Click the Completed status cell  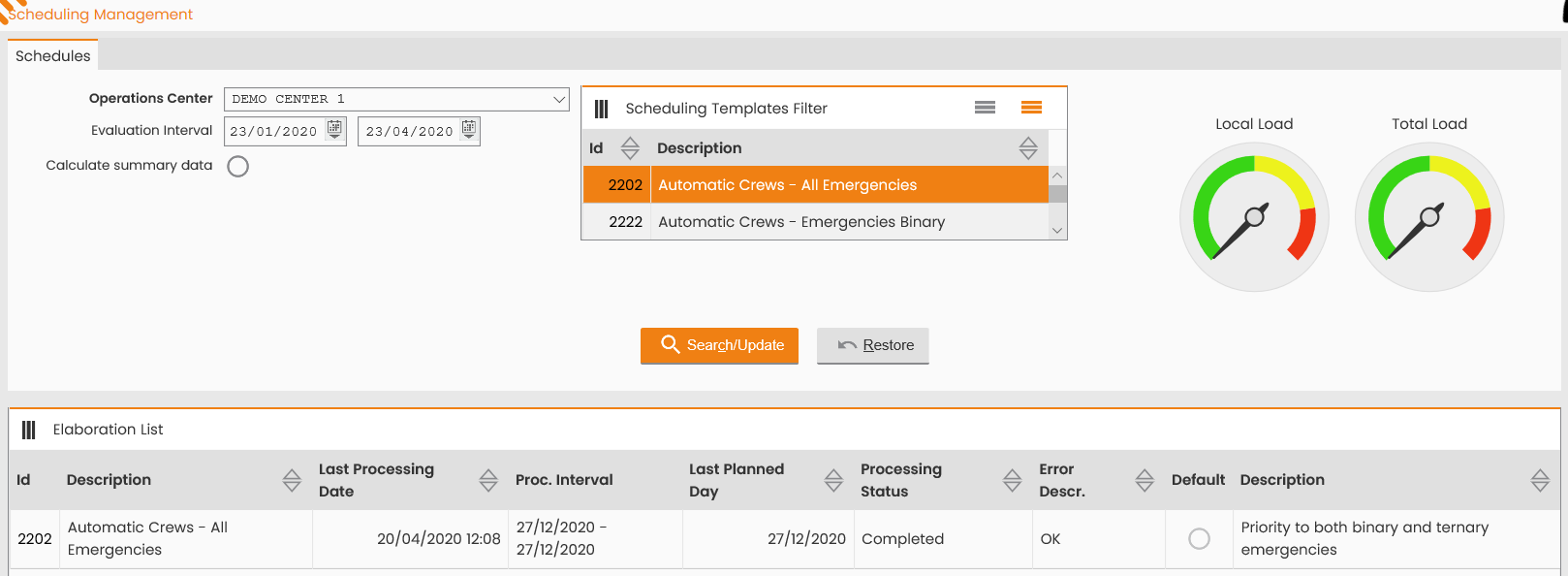(x=942, y=539)
